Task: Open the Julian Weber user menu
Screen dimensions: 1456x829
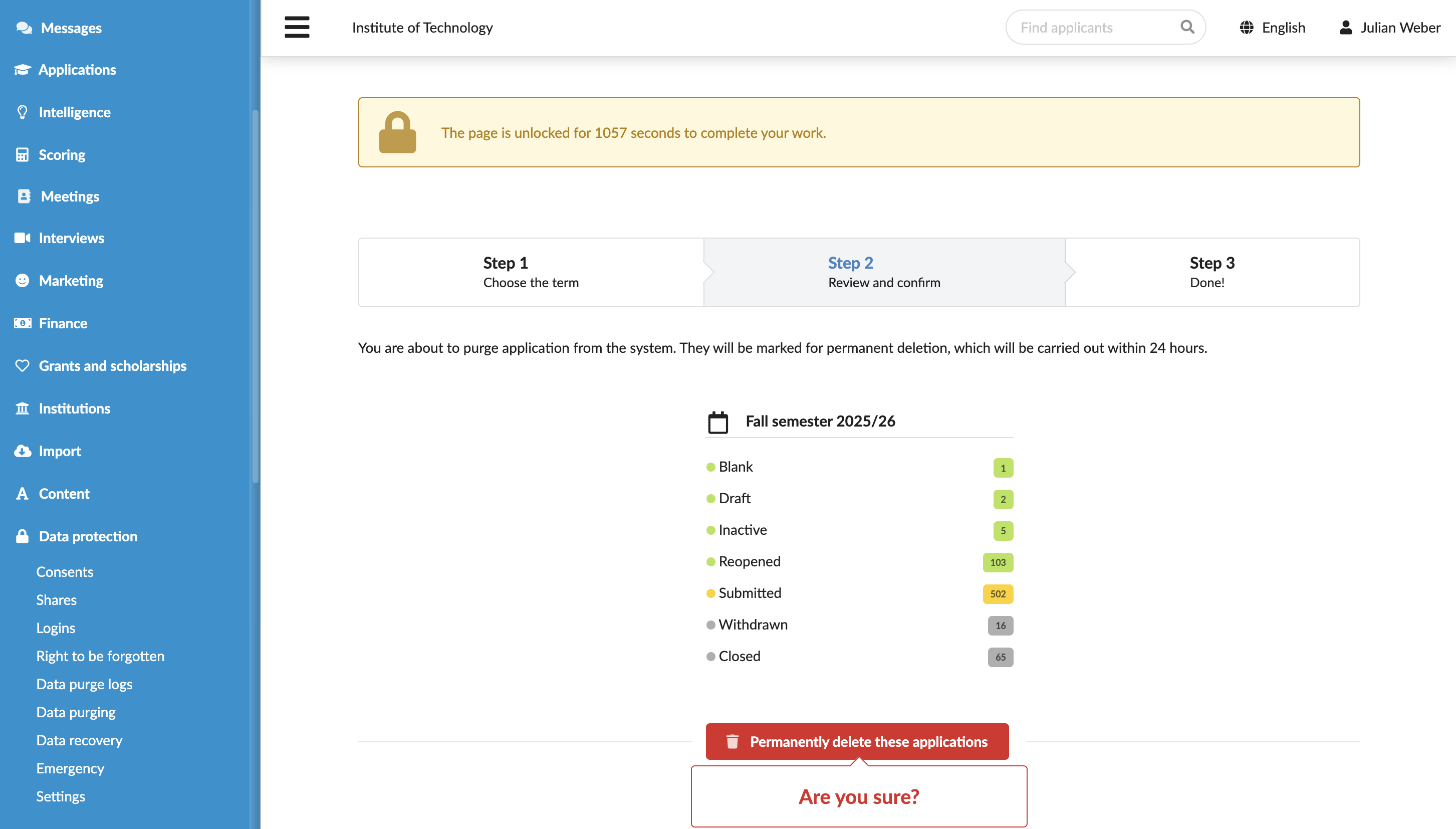Action: pyautogui.click(x=1389, y=28)
